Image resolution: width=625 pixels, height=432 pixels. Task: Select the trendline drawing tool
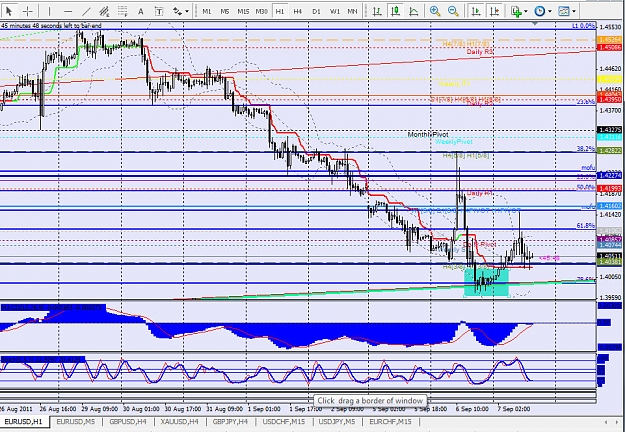[86, 11]
